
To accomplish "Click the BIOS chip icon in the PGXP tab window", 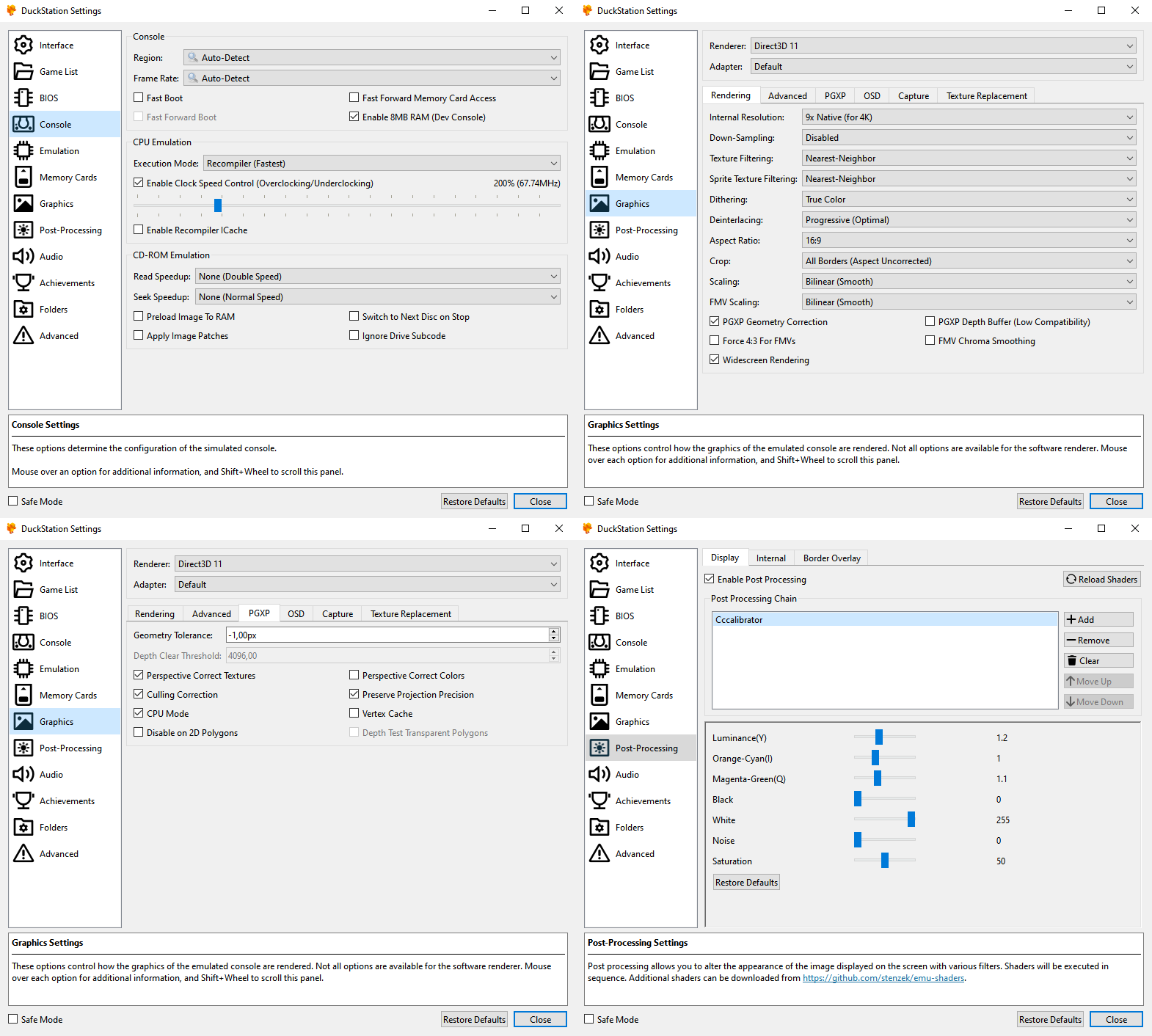I will click(23, 616).
